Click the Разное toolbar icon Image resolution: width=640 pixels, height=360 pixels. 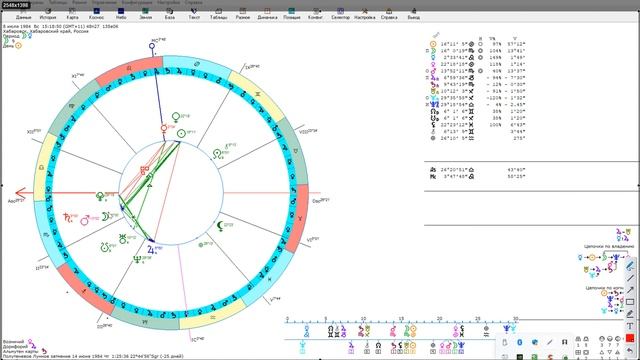pyautogui.click(x=243, y=14)
